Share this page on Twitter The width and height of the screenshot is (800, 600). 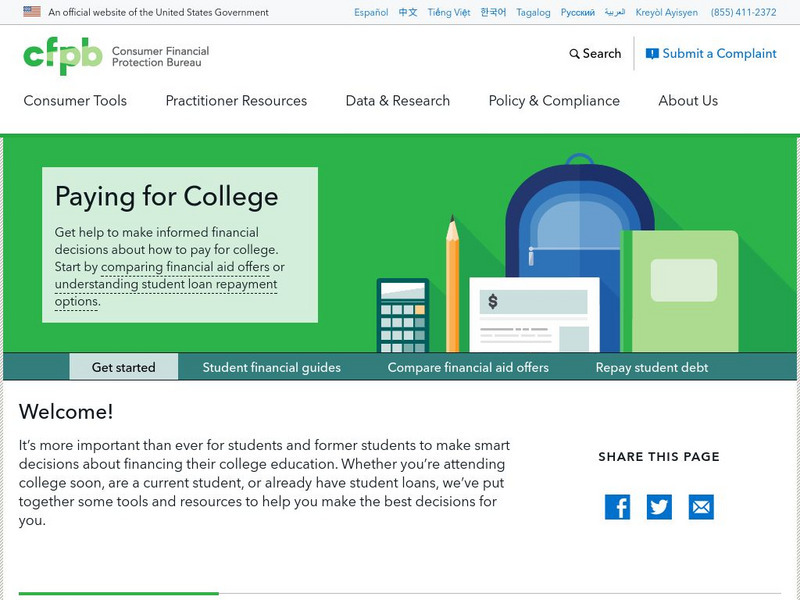click(659, 507)
